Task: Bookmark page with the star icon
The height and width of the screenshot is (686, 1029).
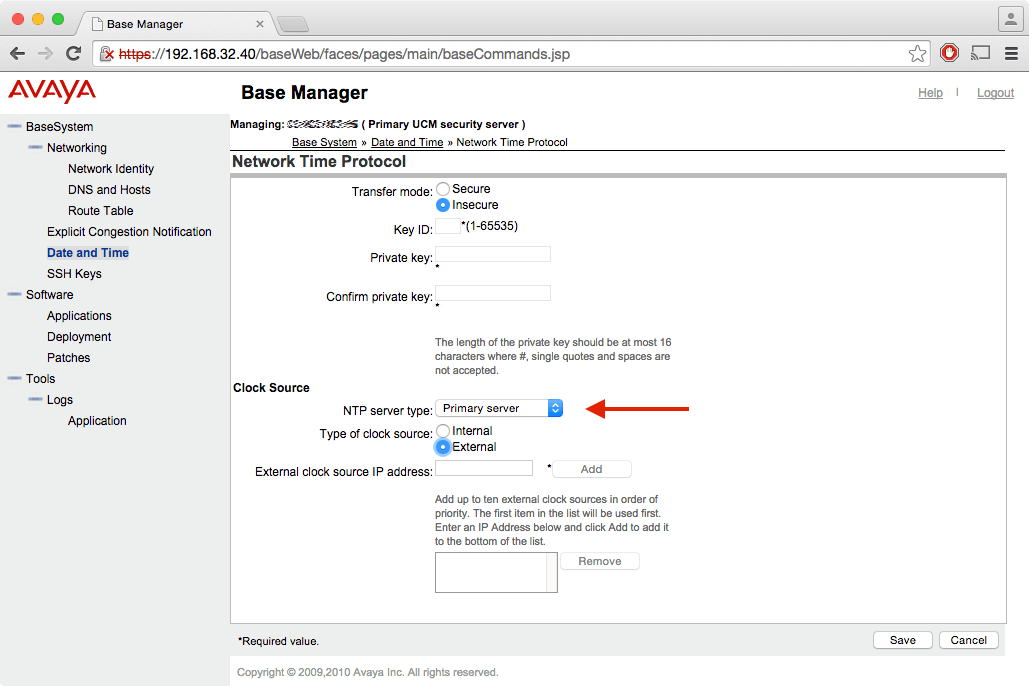Action: pyautogui.click(x=917, y=54)
